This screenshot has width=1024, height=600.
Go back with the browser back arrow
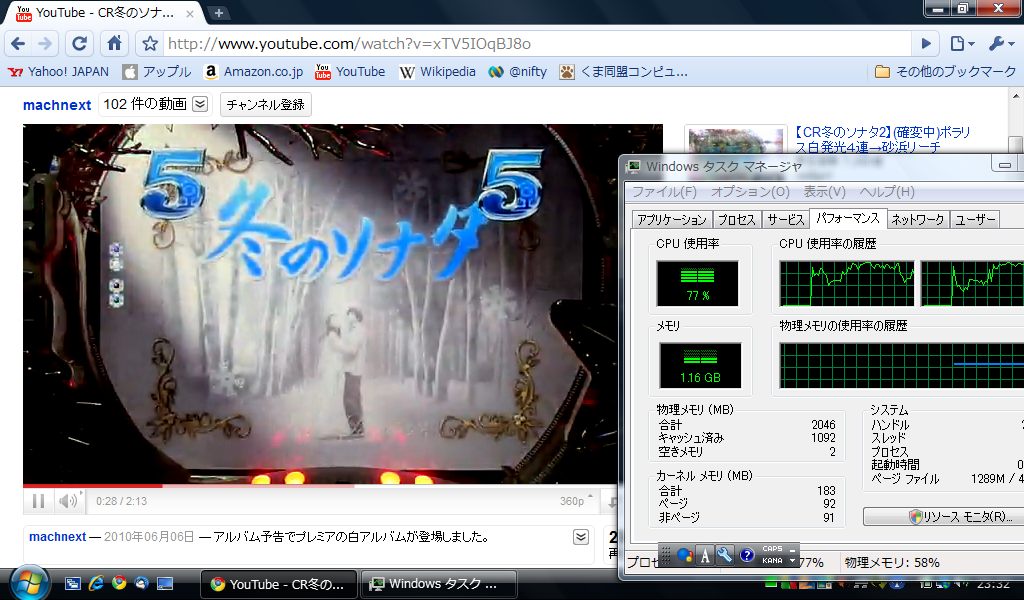(x=18, y=44)
